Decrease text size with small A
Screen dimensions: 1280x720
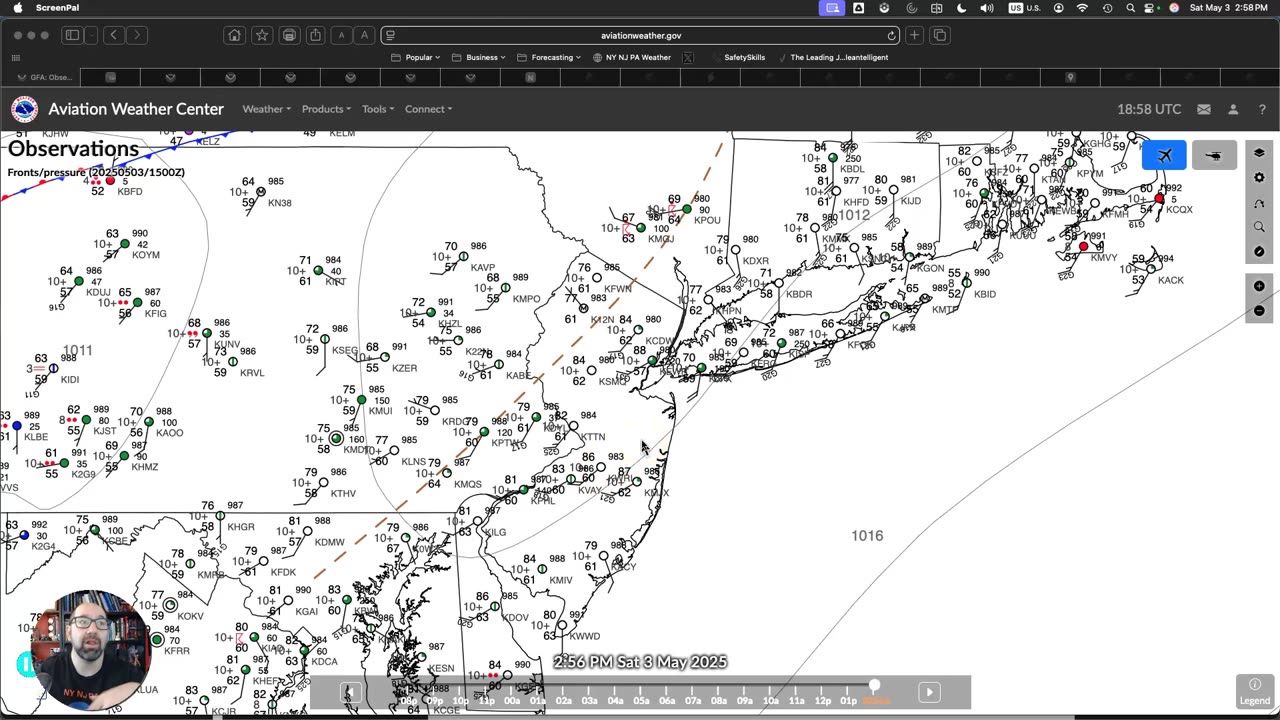click(341, 35)
